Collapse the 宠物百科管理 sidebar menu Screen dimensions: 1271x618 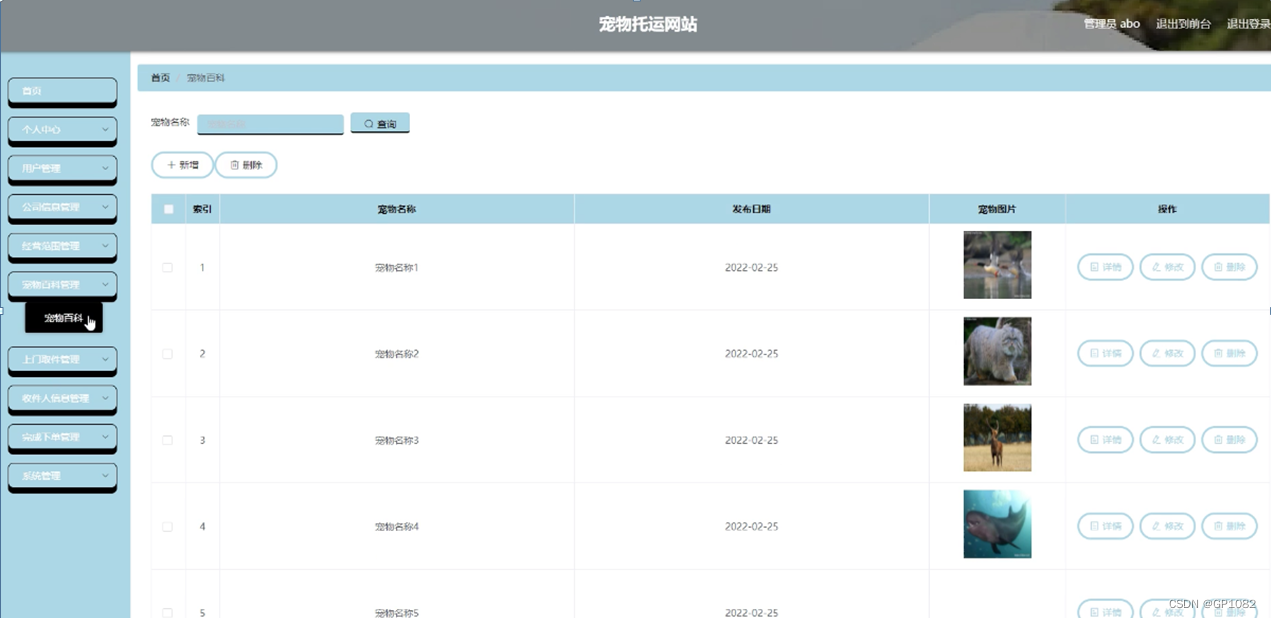pyautogui.click(x=62, y=285)
